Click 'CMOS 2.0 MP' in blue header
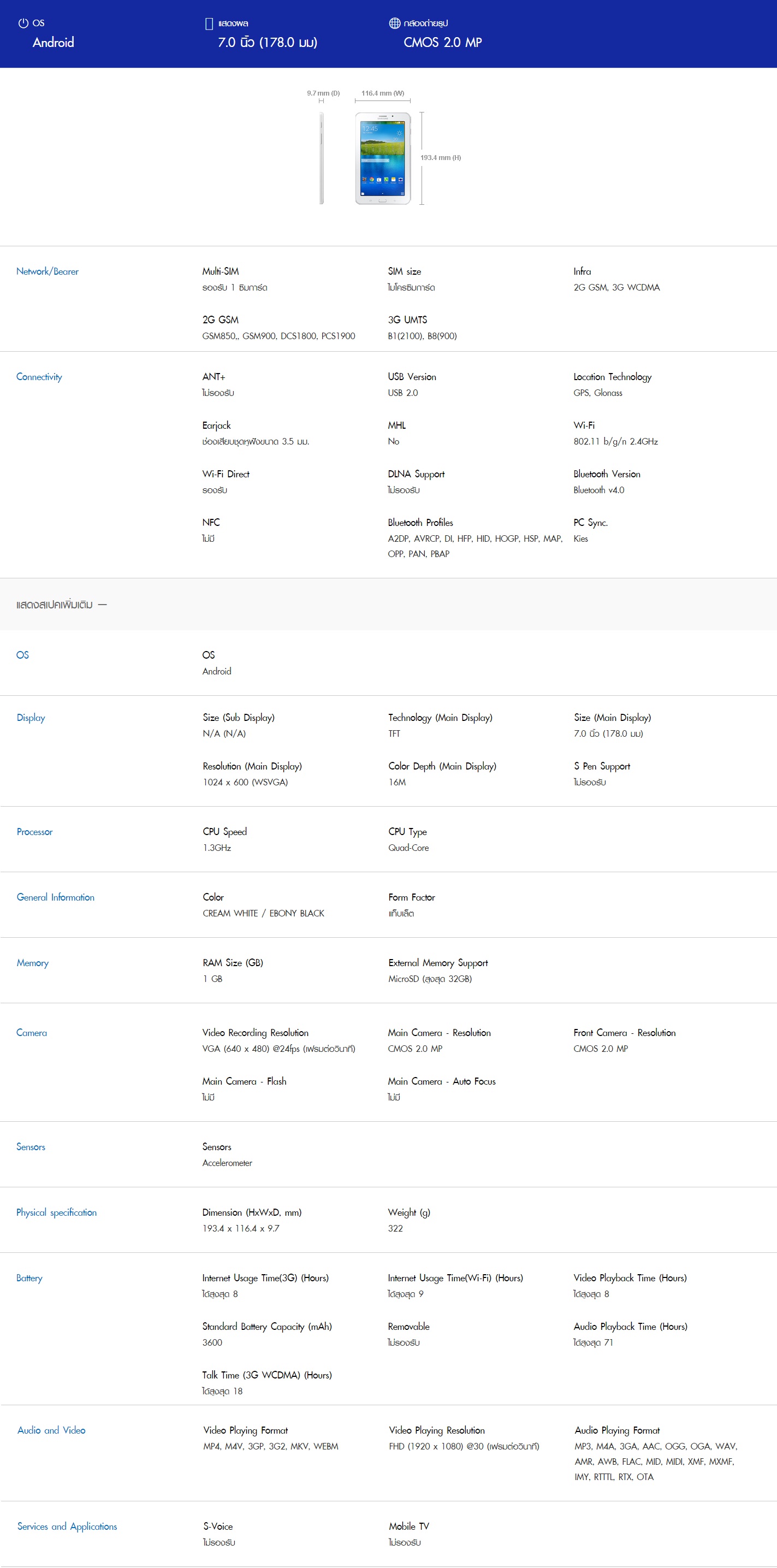The image size is (777, 1568). [x=443, y=42]
